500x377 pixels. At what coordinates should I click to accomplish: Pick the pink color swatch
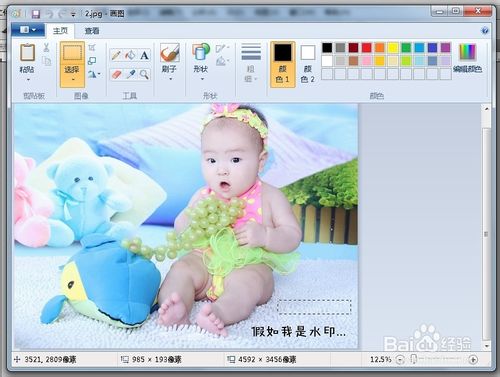[x=366, y=61]
